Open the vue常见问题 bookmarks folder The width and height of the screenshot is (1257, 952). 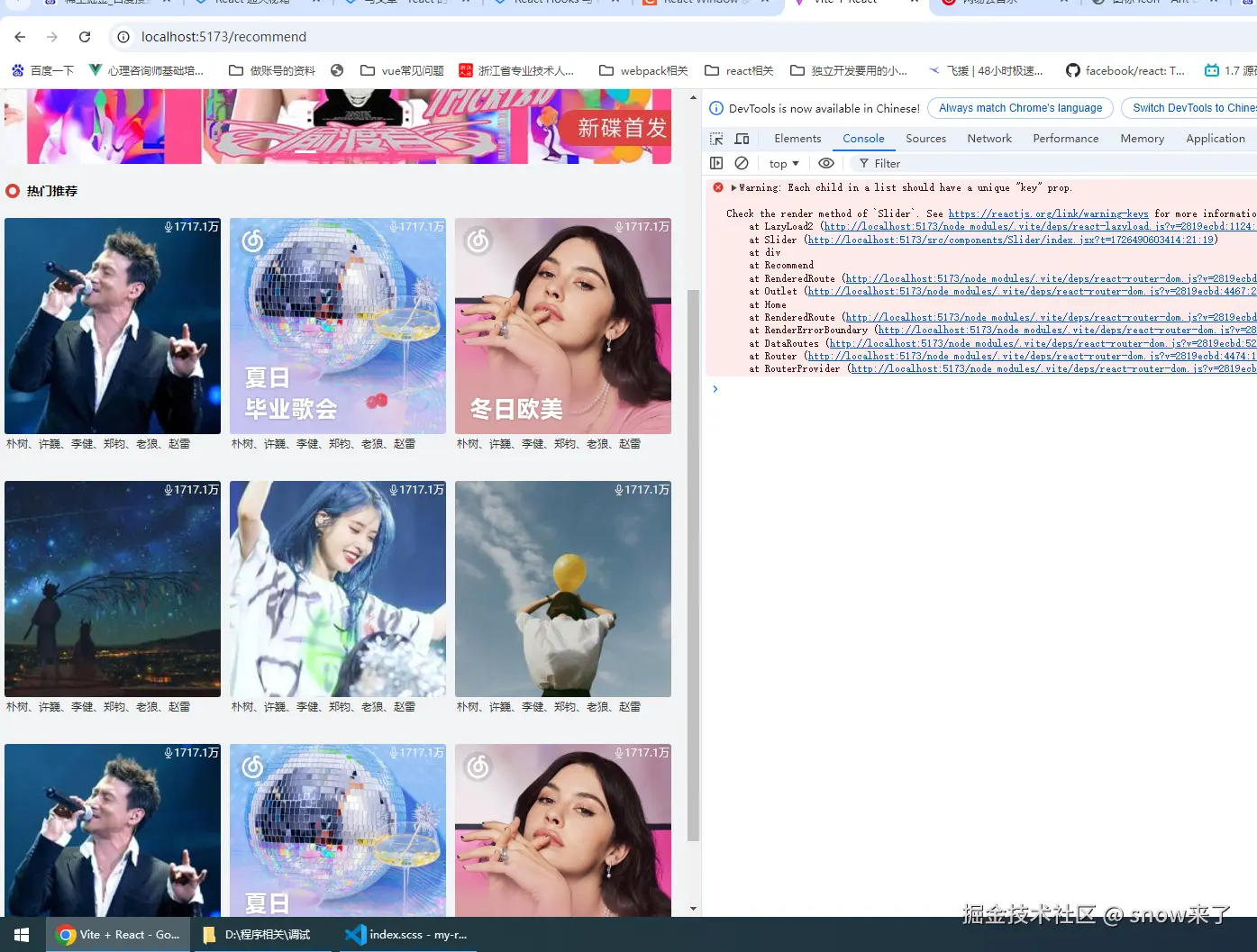click(401, 70)
